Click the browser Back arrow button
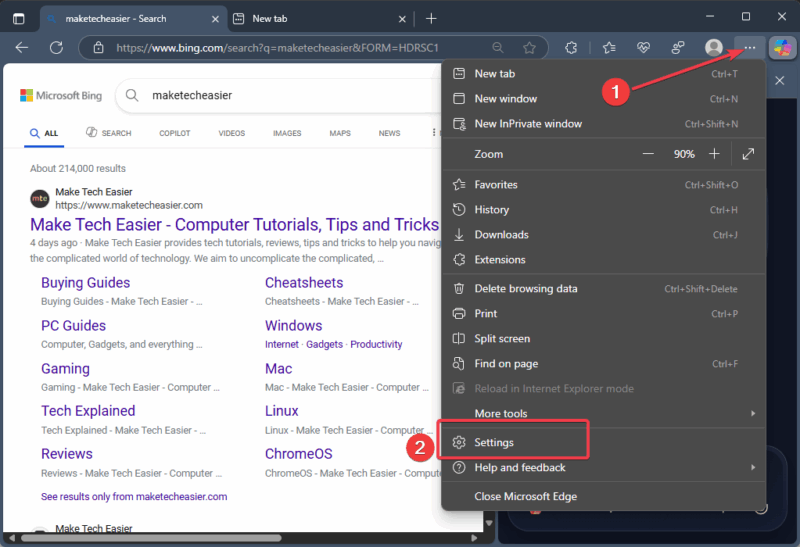800x547 pixels. tap(22, 47)
